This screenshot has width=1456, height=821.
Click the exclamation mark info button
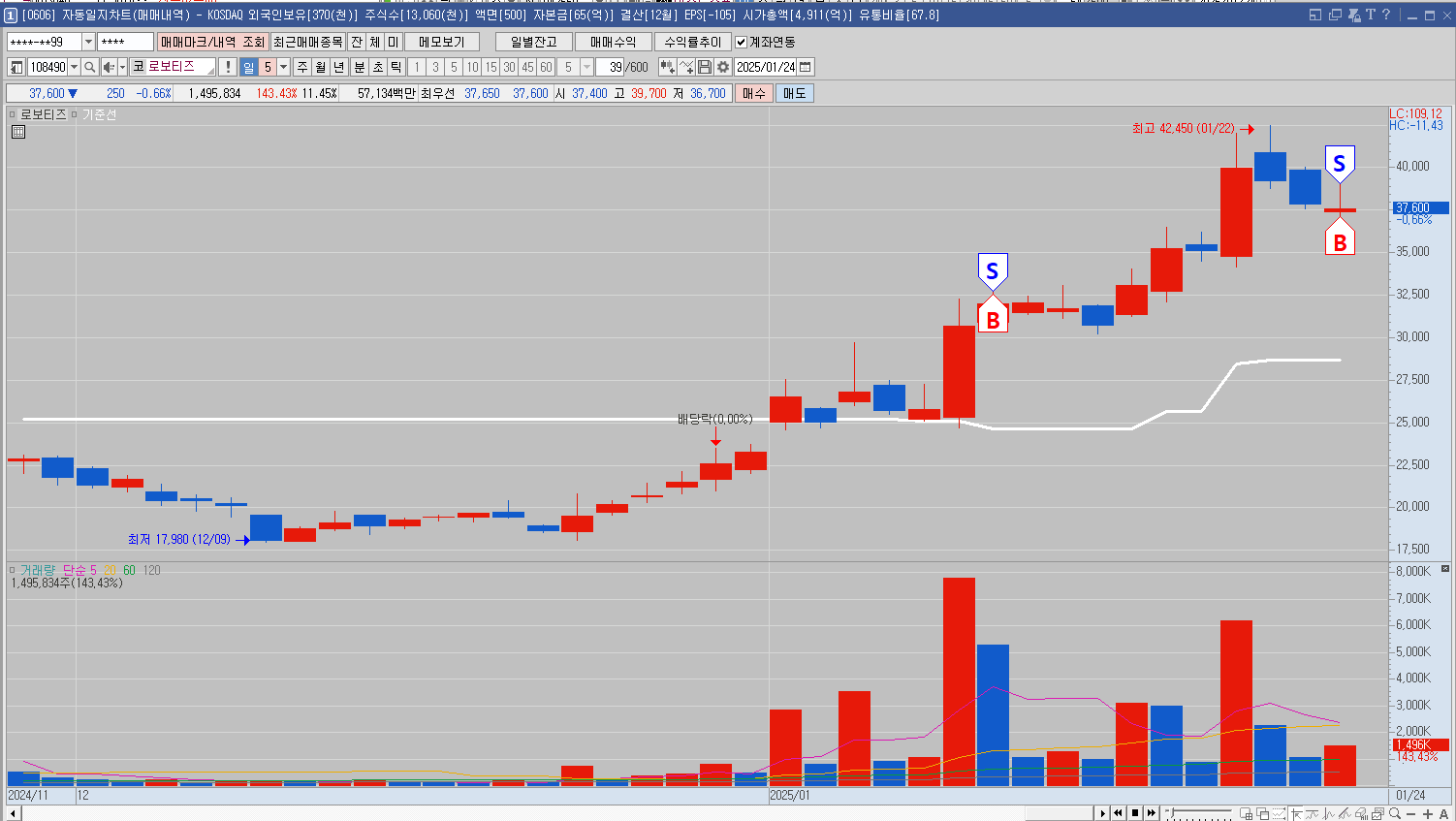click(x=227, y=67)
